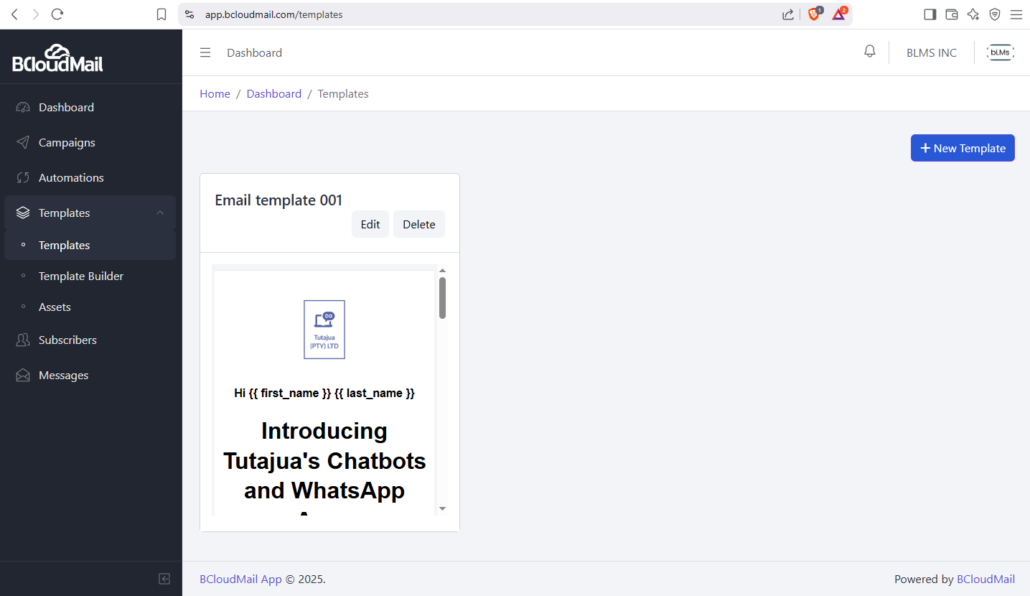
Task: Edit Email template 001
Action: click(x=370, y=224)
